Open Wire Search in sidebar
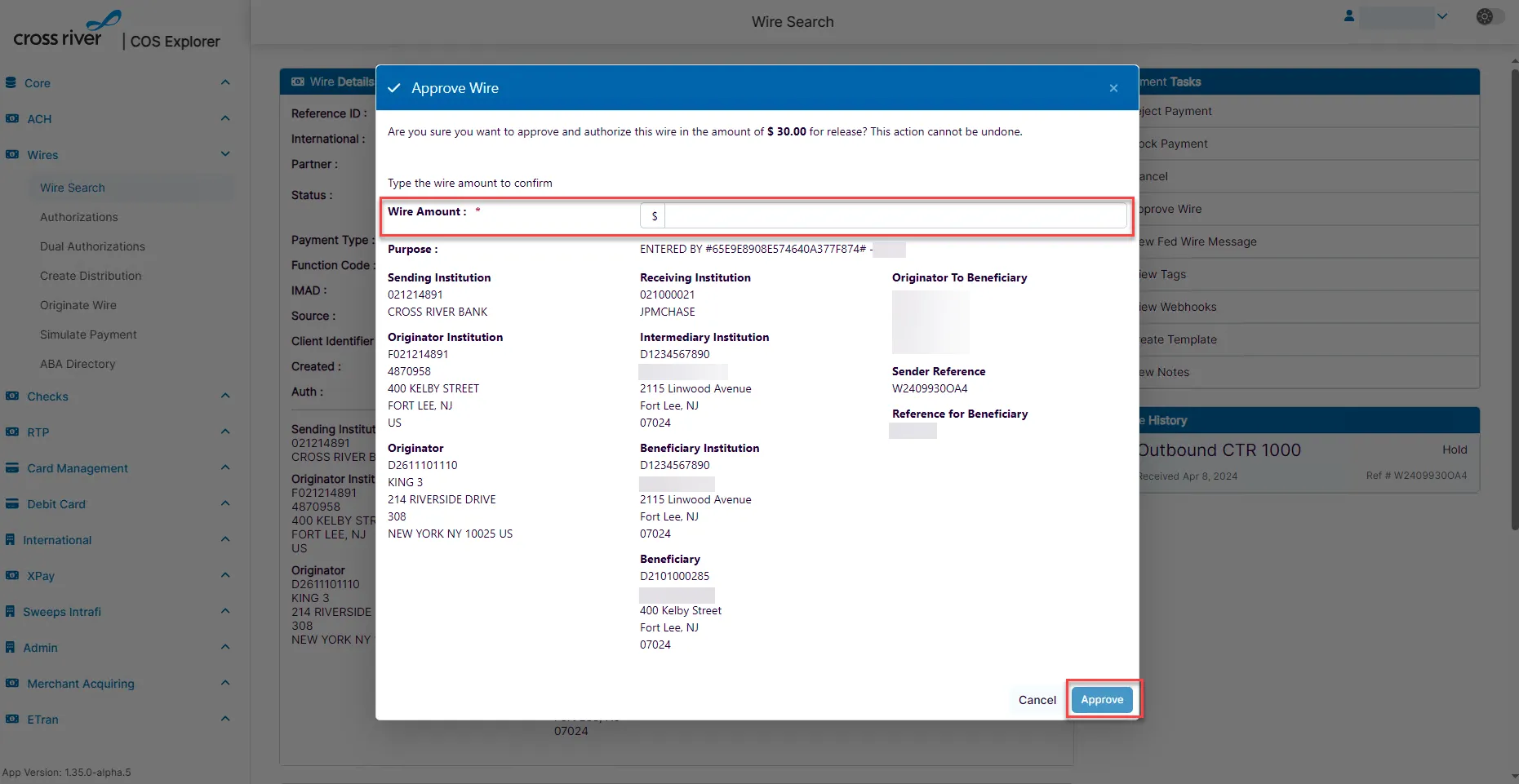The height and width of the screenshot is (784, 1519). click(73, 188)
